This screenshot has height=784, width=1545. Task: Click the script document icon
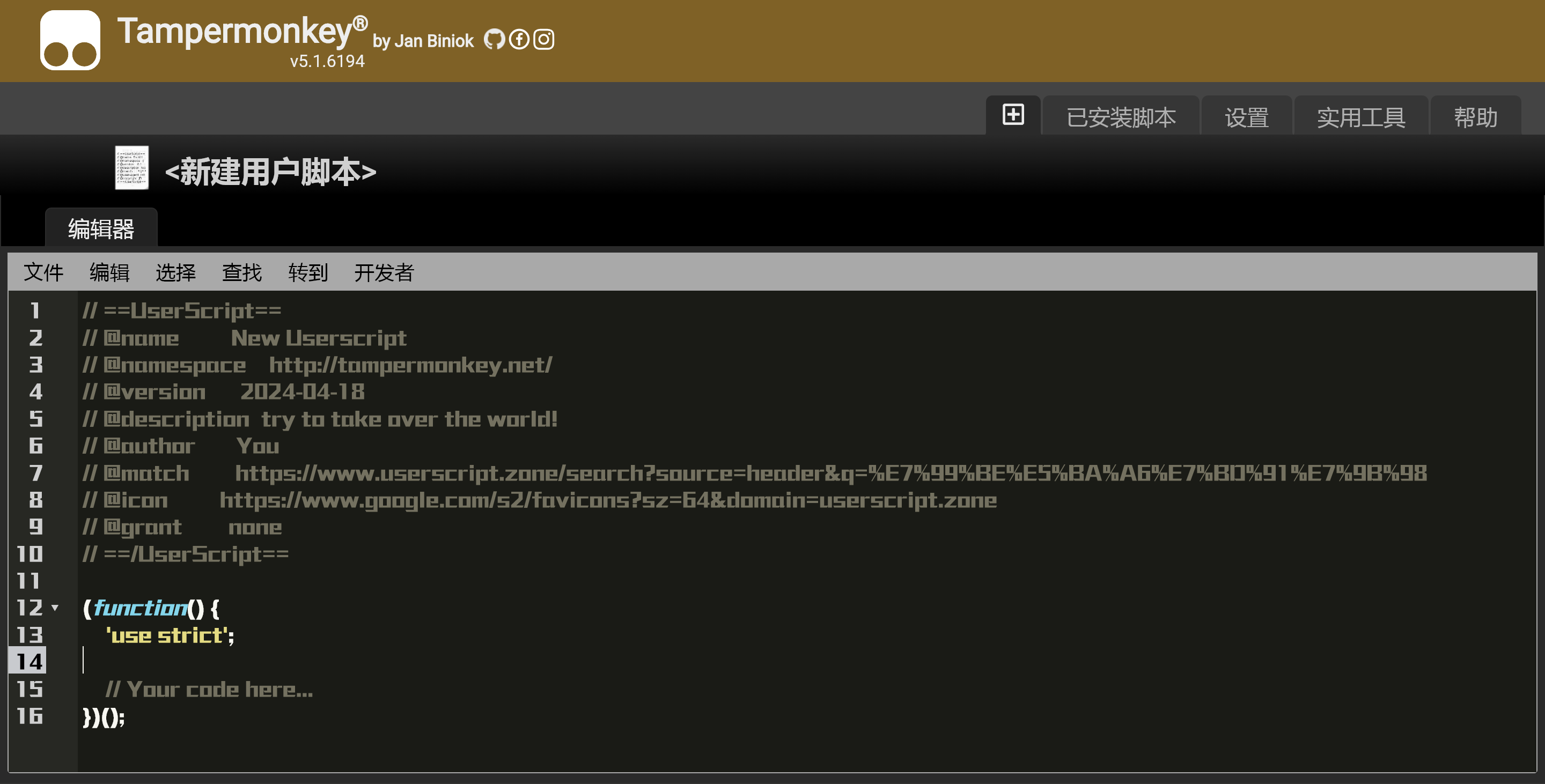[x=131, y=168]
